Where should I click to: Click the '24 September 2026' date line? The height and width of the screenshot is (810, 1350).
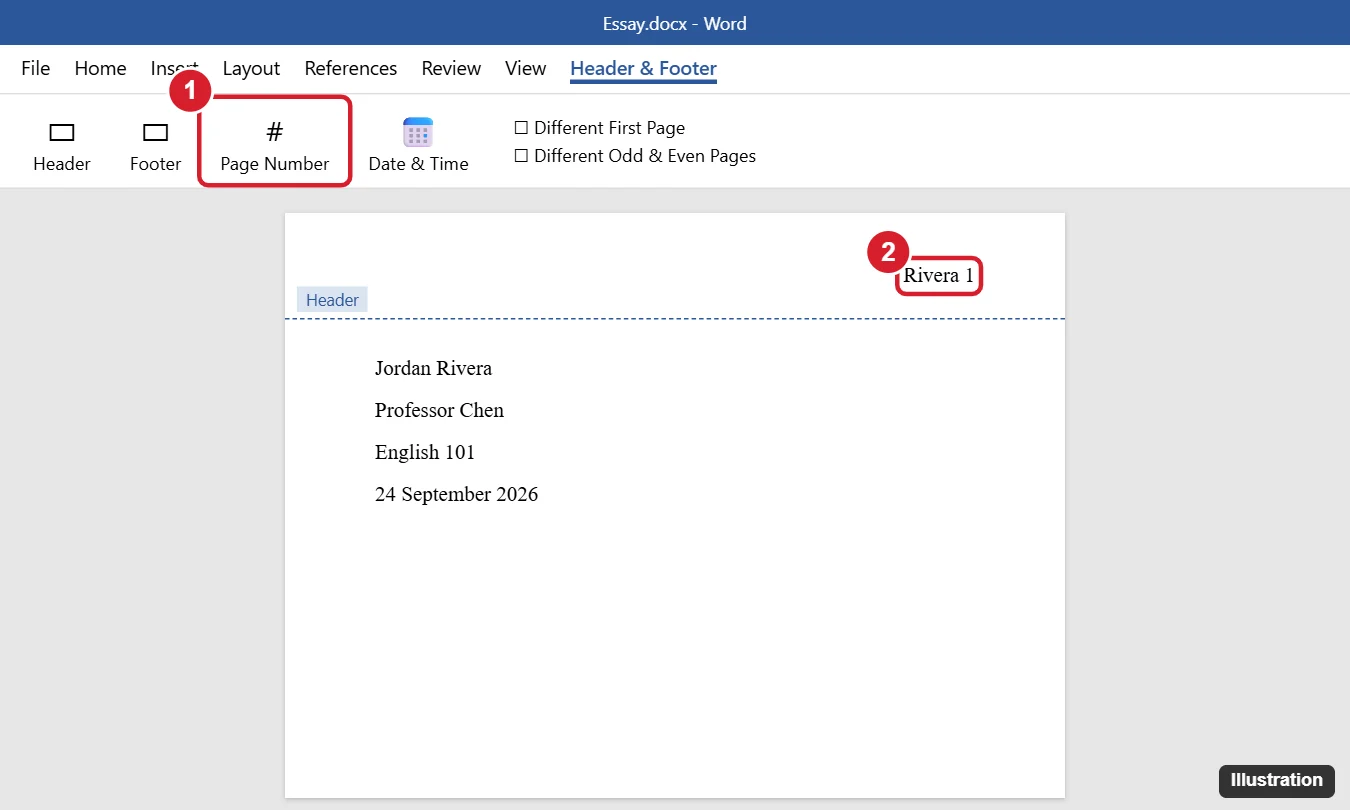456,494
